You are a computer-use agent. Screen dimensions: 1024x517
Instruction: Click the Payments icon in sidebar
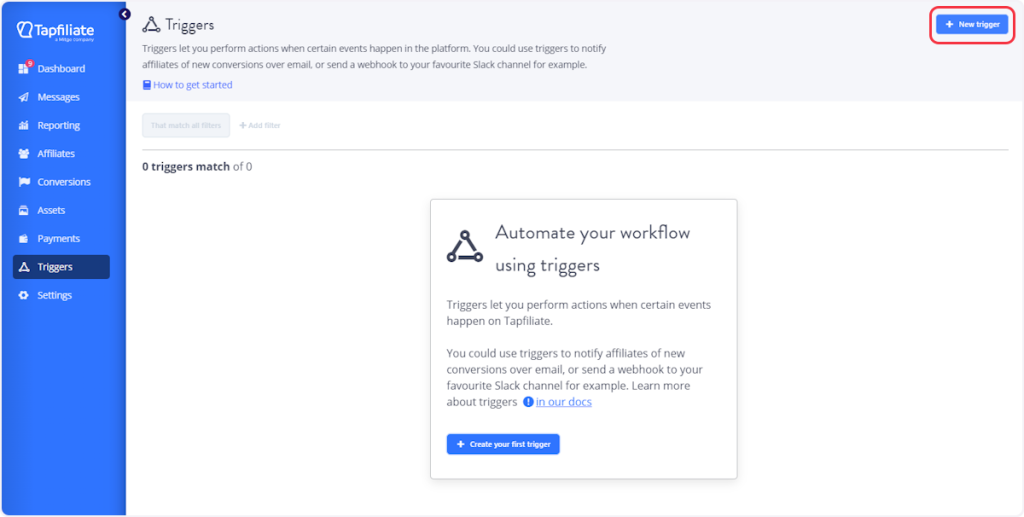(24, 239)
